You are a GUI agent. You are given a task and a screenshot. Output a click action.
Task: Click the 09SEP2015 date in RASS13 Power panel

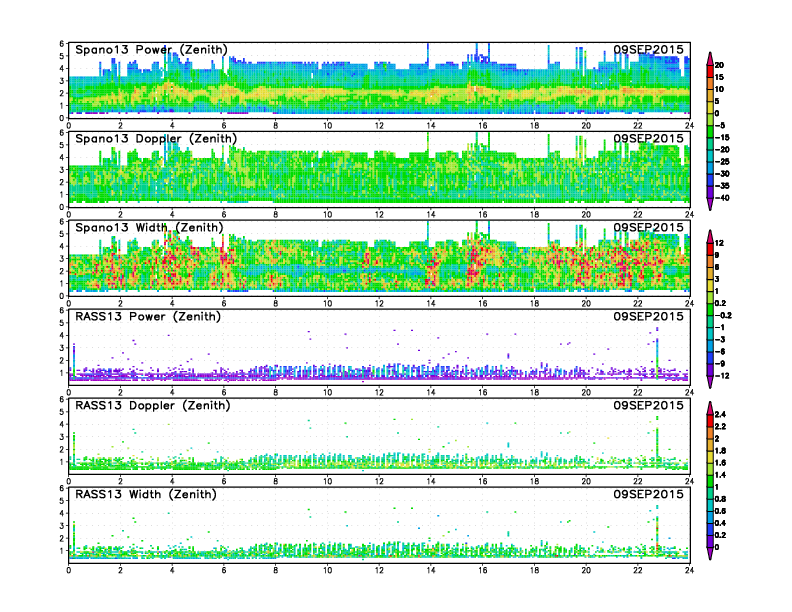point(649,316)
